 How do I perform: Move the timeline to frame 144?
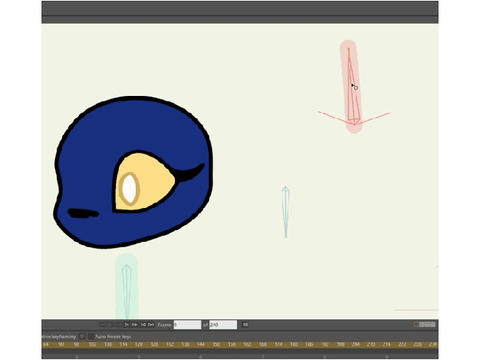click(x=200, y=344)
